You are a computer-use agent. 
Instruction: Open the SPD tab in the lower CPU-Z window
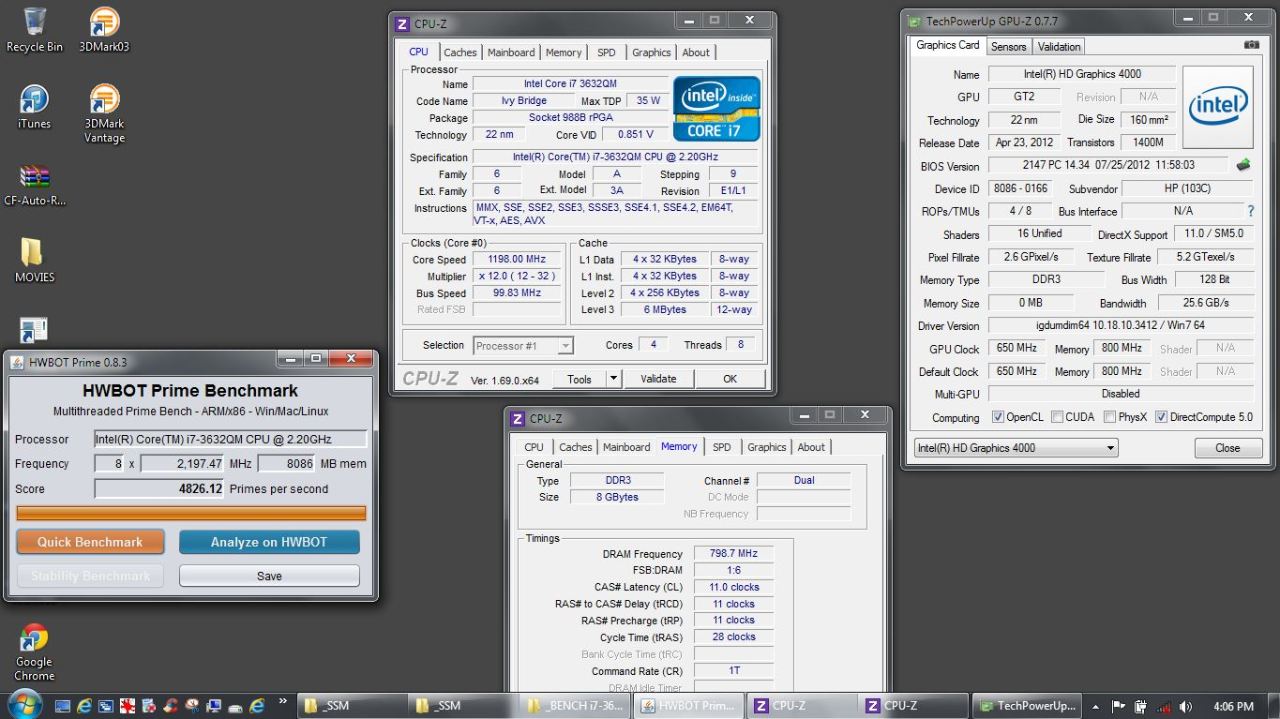(x=722, y=447)
